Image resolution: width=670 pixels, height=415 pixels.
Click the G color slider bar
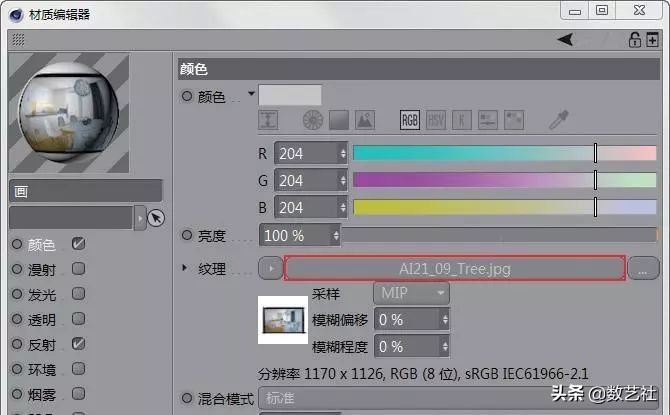coord(504,180)
